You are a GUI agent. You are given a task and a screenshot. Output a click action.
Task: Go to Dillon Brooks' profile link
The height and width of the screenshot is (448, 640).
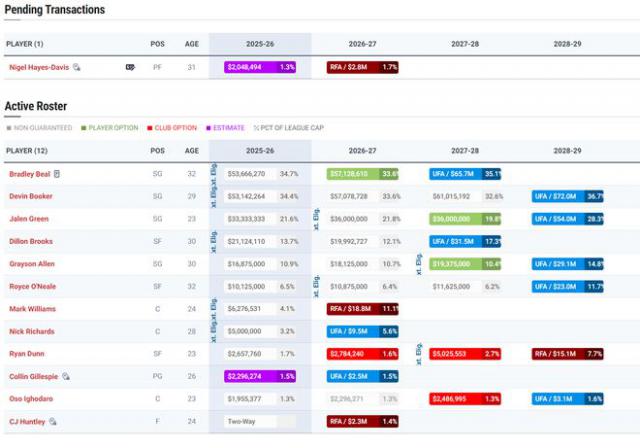tap(31, 241)
